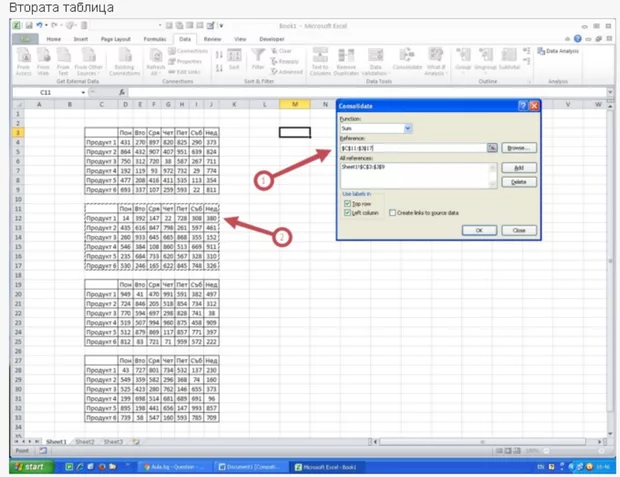Click the Add button in Consolidate dialog
The image size is (620, 477).
(x=519, y=168)
